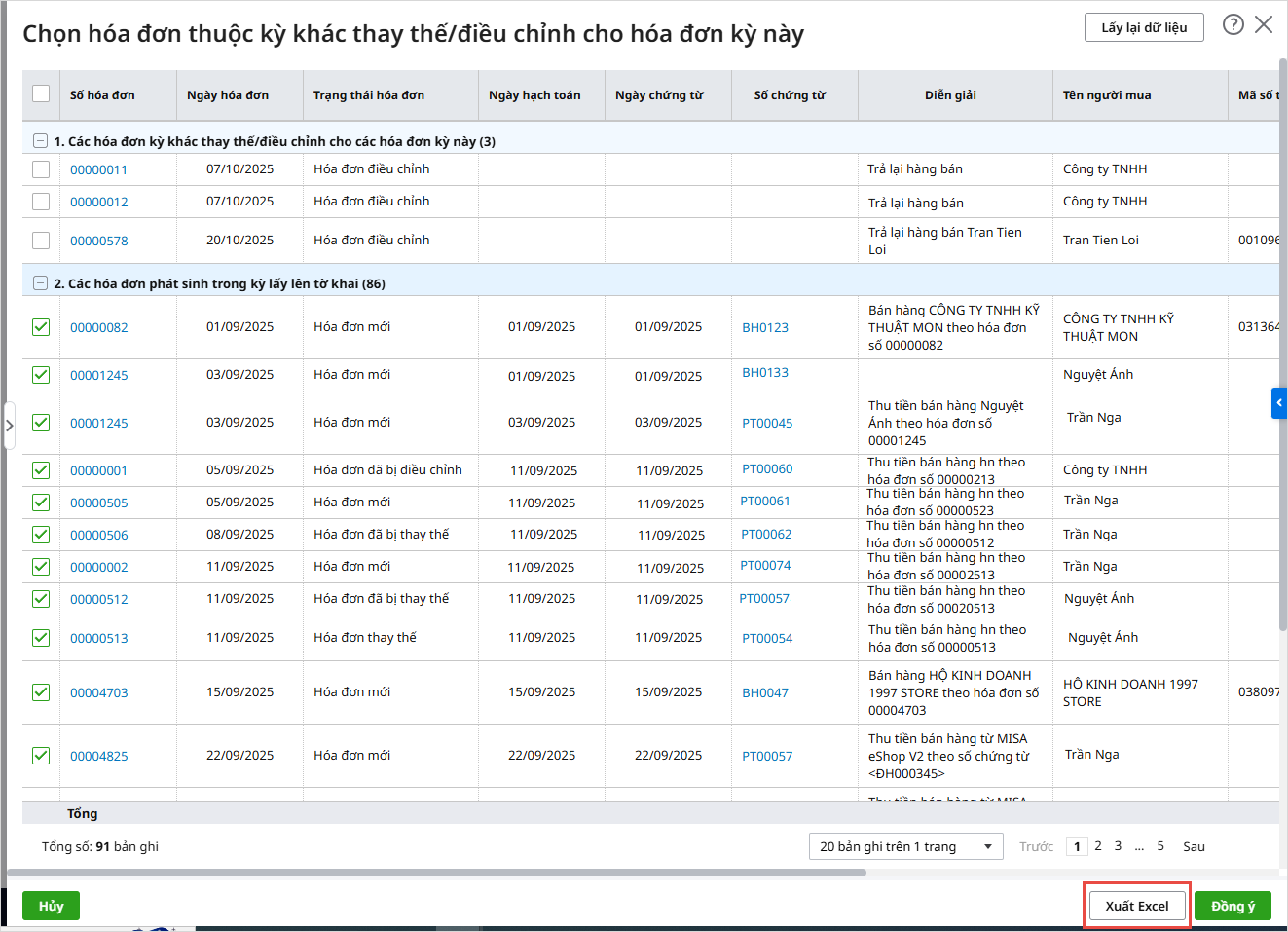
Task: Collapse group 2 invoices arising this period
Action: (40, 283)
